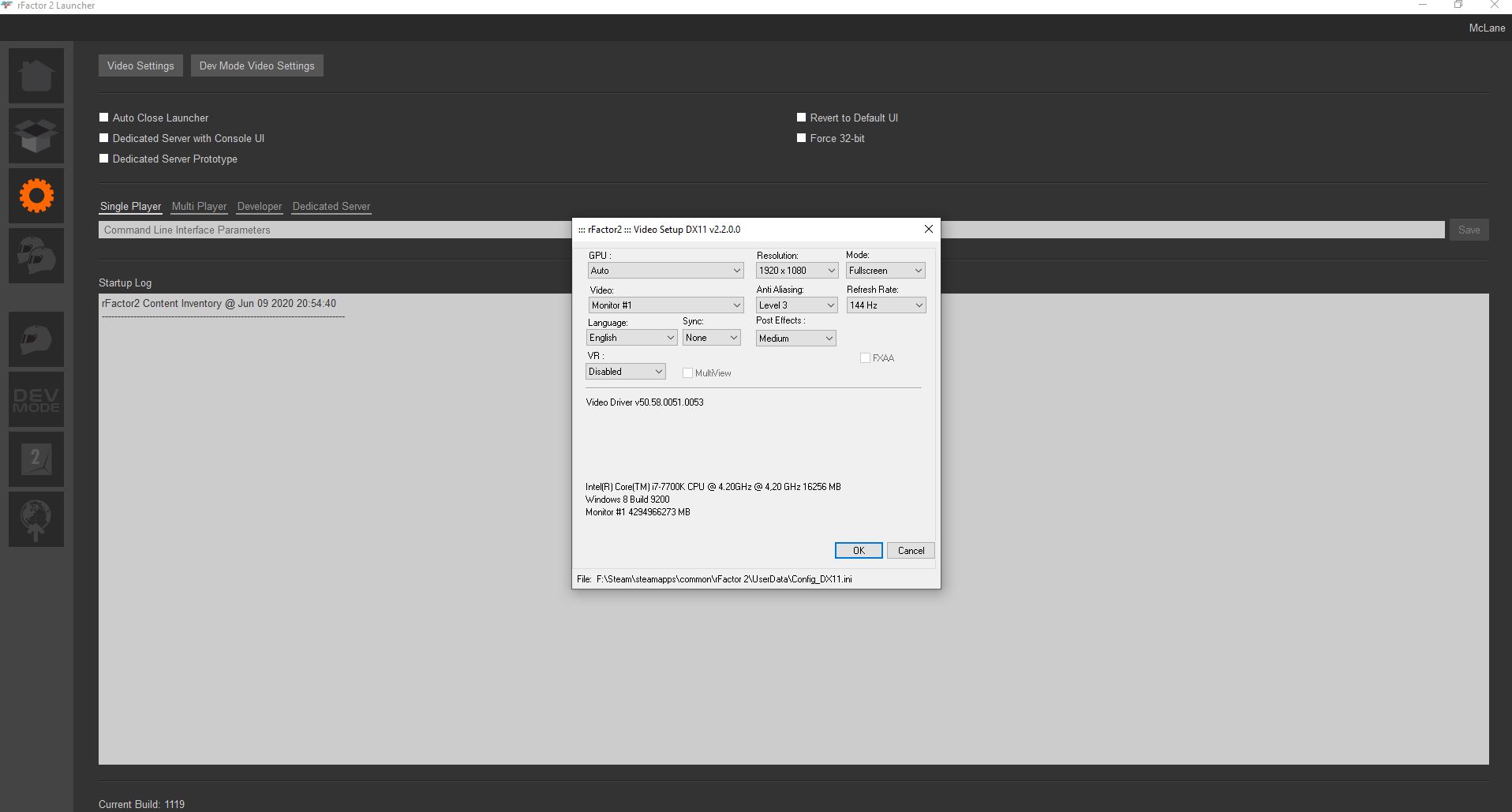Launch the single helmet icon in sidebar
Viewport: 1512px width, 812px height.
coord(36,339)
